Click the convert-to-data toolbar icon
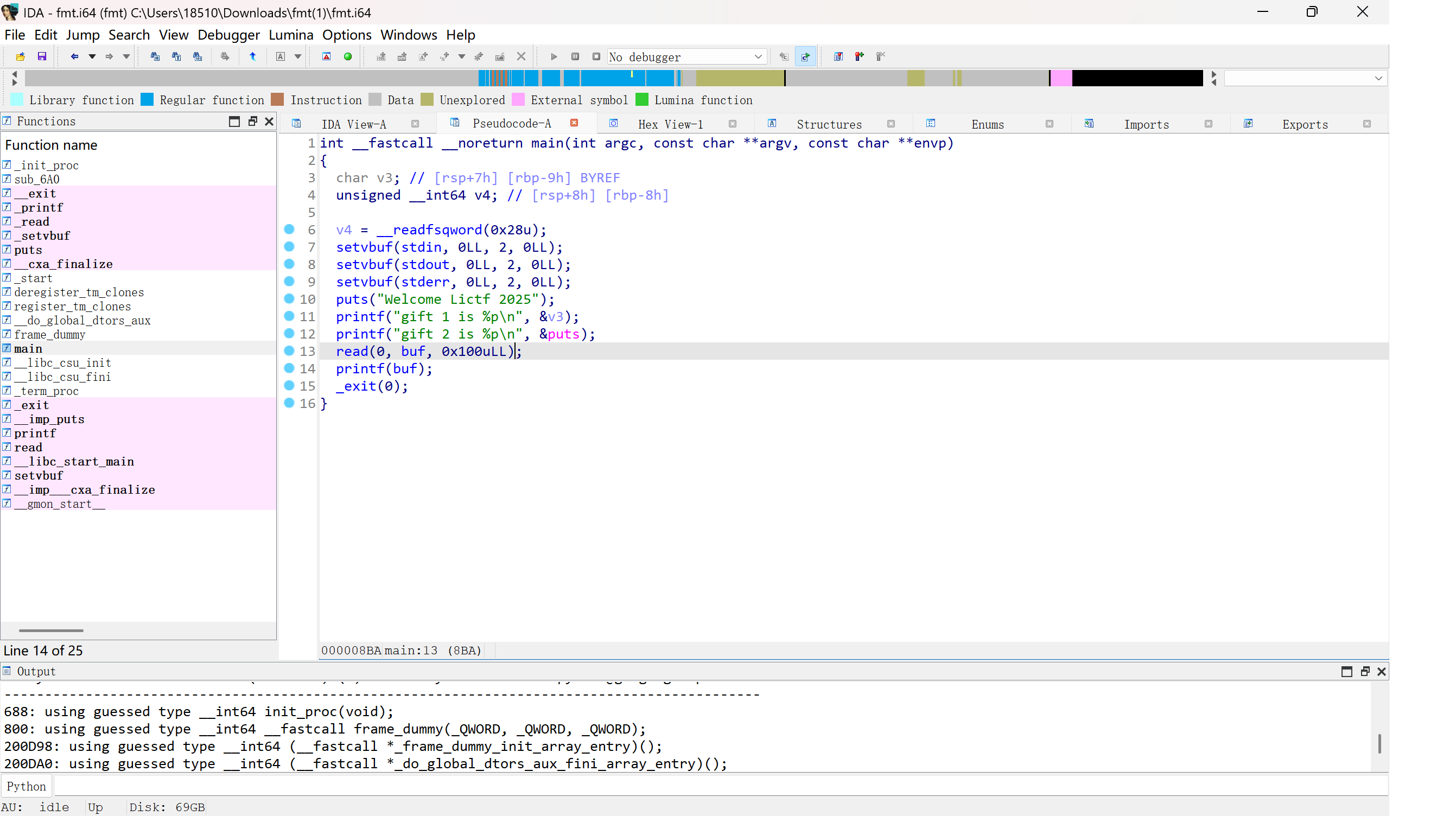 point(402,56)
